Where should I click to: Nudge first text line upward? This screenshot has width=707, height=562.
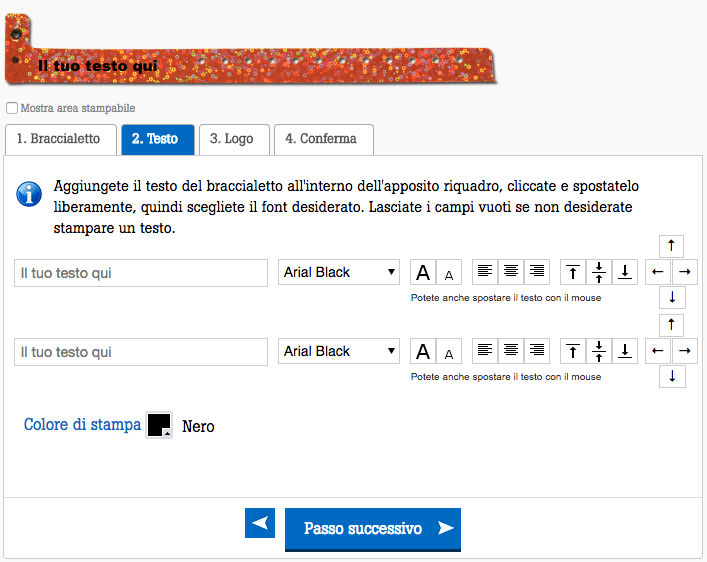pyautogui.click(x=671, y=246)
